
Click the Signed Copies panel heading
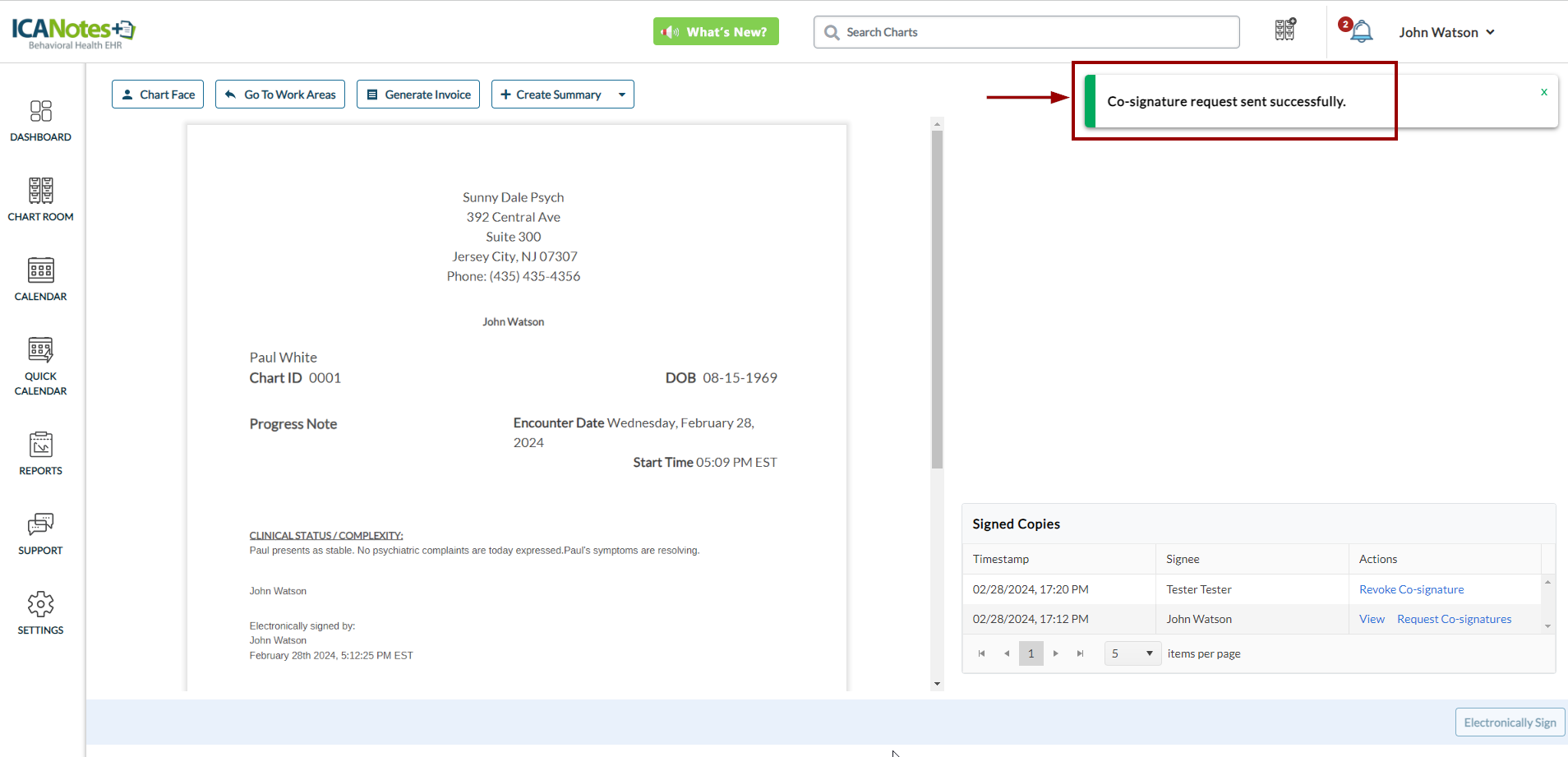tap(1016, 524)
